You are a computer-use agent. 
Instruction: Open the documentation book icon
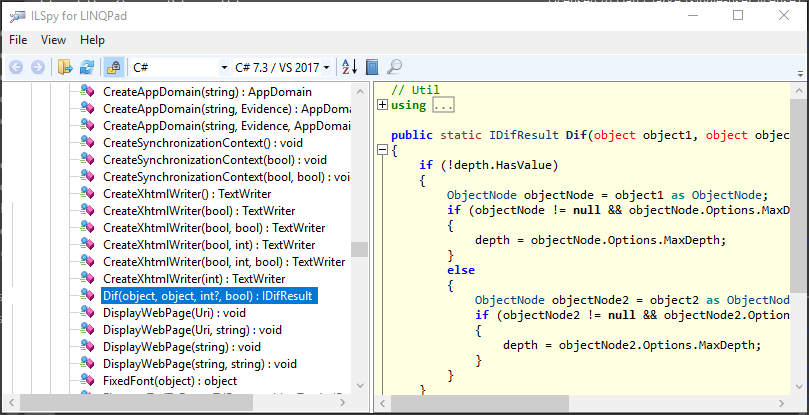(372, 67)
